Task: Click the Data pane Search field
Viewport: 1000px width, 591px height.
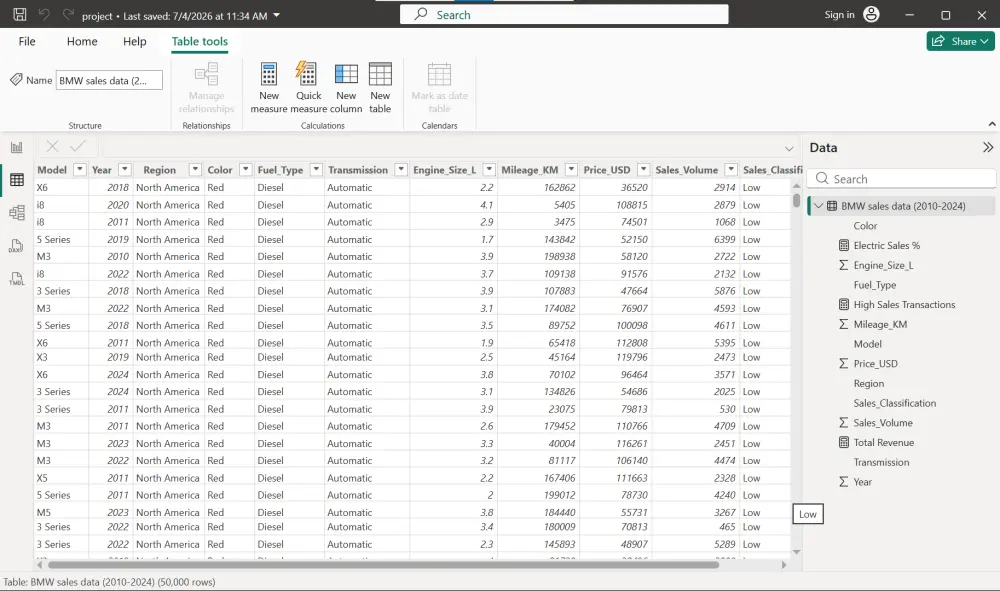Action: click(x=901, y=179)
